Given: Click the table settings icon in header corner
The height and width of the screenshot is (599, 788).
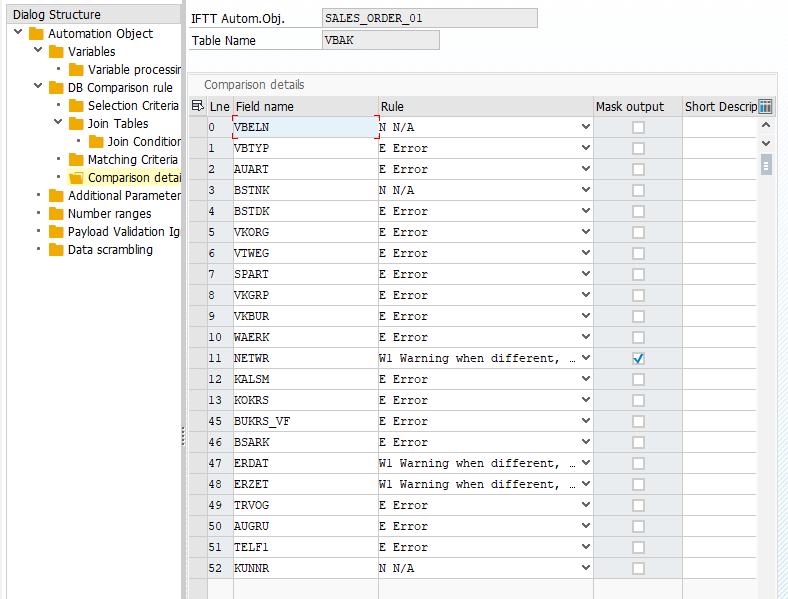Looking at the screenshot, I should [766, 107].
